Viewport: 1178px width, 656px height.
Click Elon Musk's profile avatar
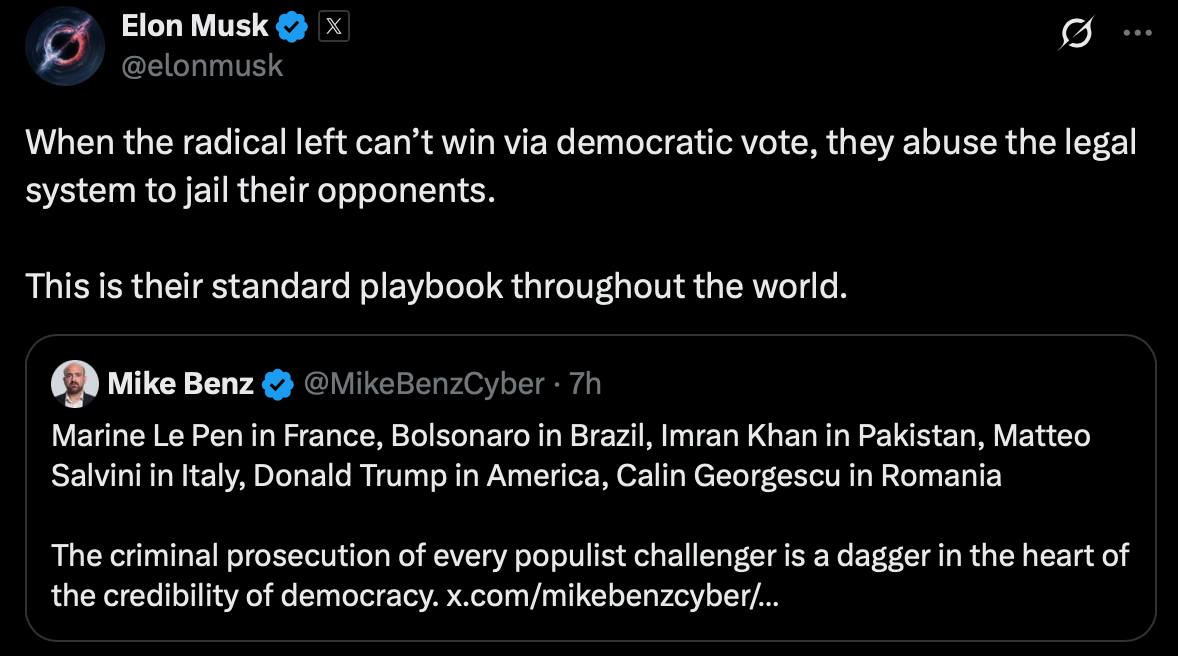(64, 46)
